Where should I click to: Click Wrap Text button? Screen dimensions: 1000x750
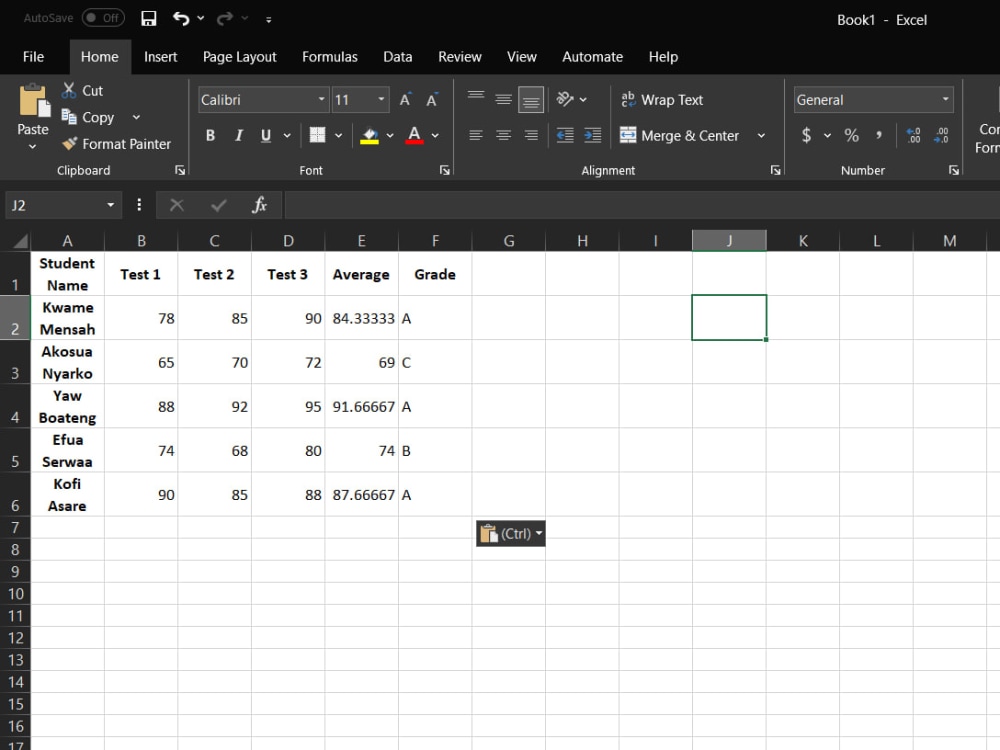click(662, 99)
